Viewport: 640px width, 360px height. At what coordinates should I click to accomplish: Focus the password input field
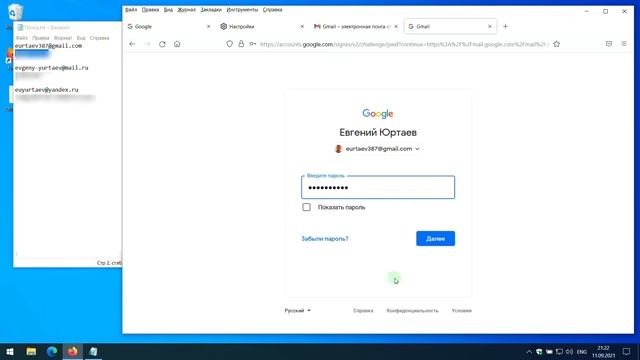(x=378, y=187)
